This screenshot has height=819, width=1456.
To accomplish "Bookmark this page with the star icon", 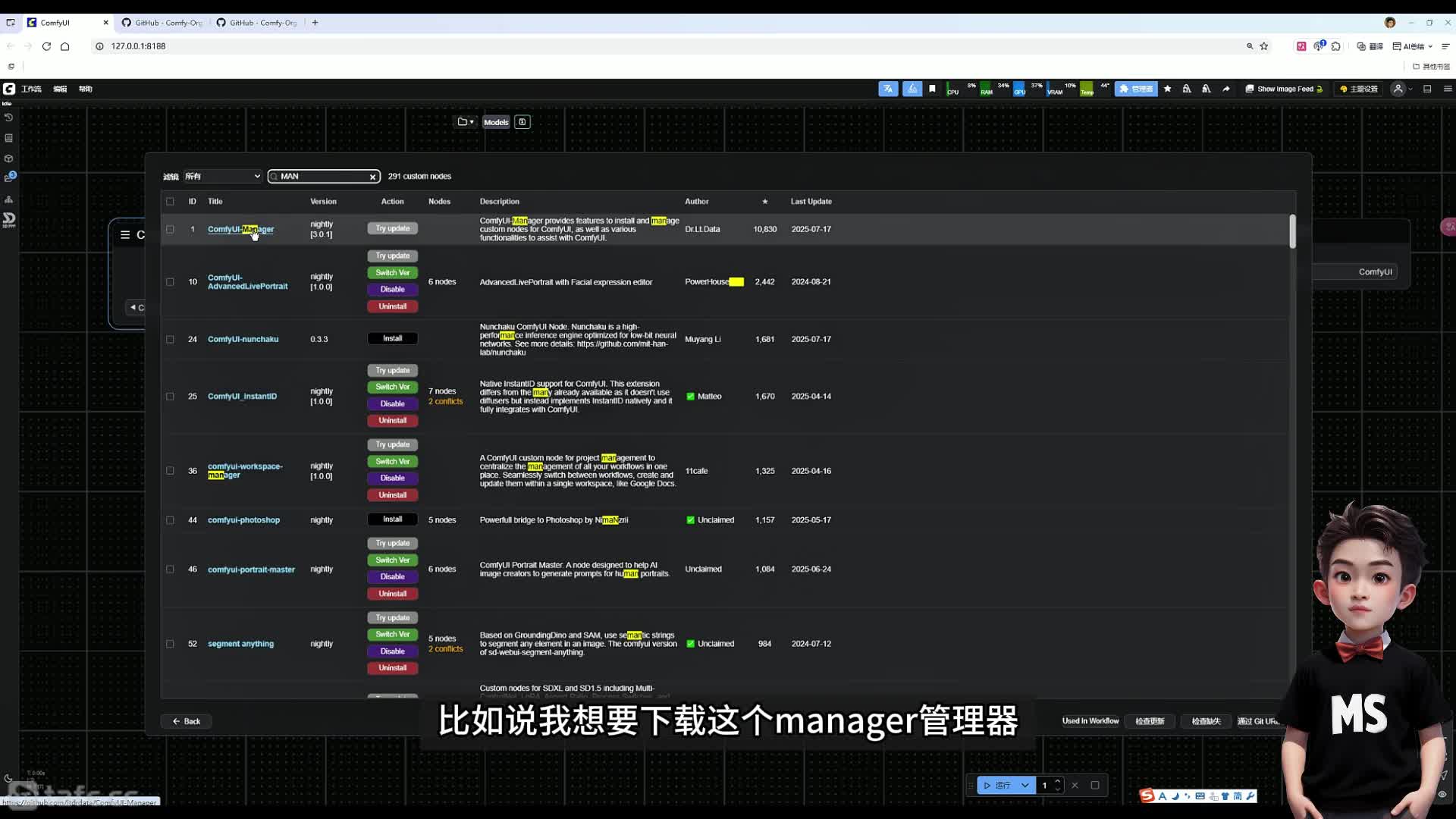I will [x=1264, y=46].
